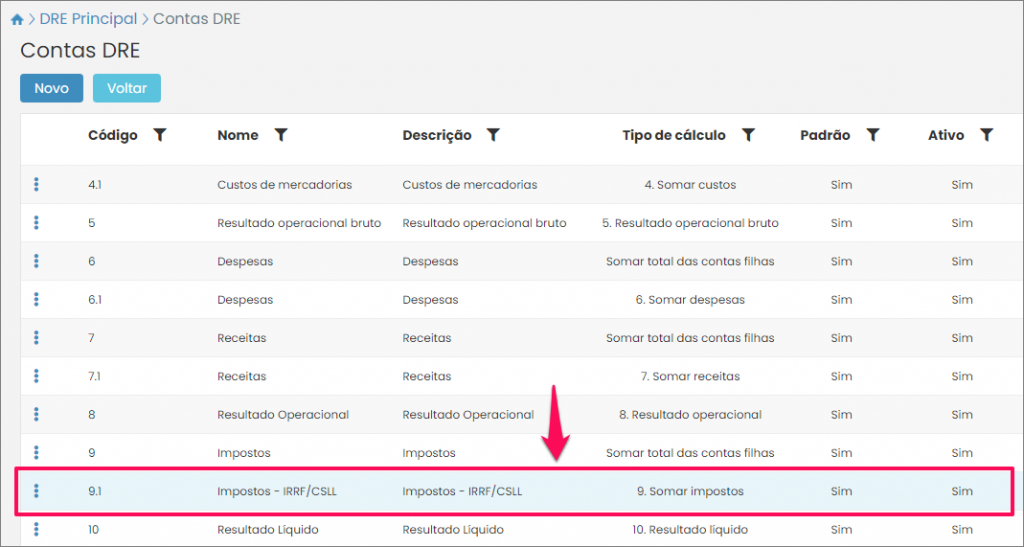The width and height of the screenshot is (1024, 547).
Task: Open three-dot menu for code 7.1 row
Action: 37,376
